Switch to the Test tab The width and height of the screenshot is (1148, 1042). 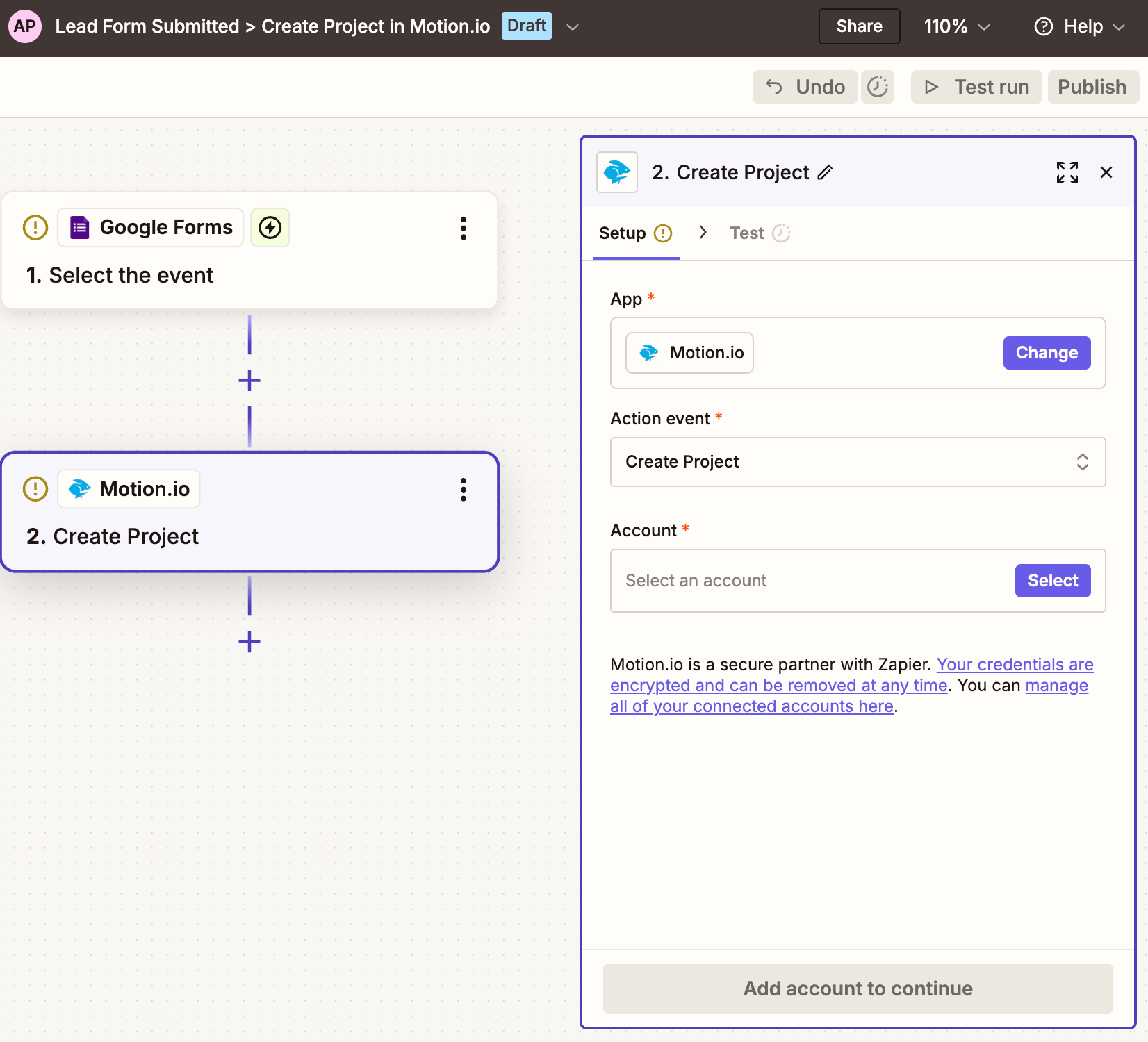(760, 233)
